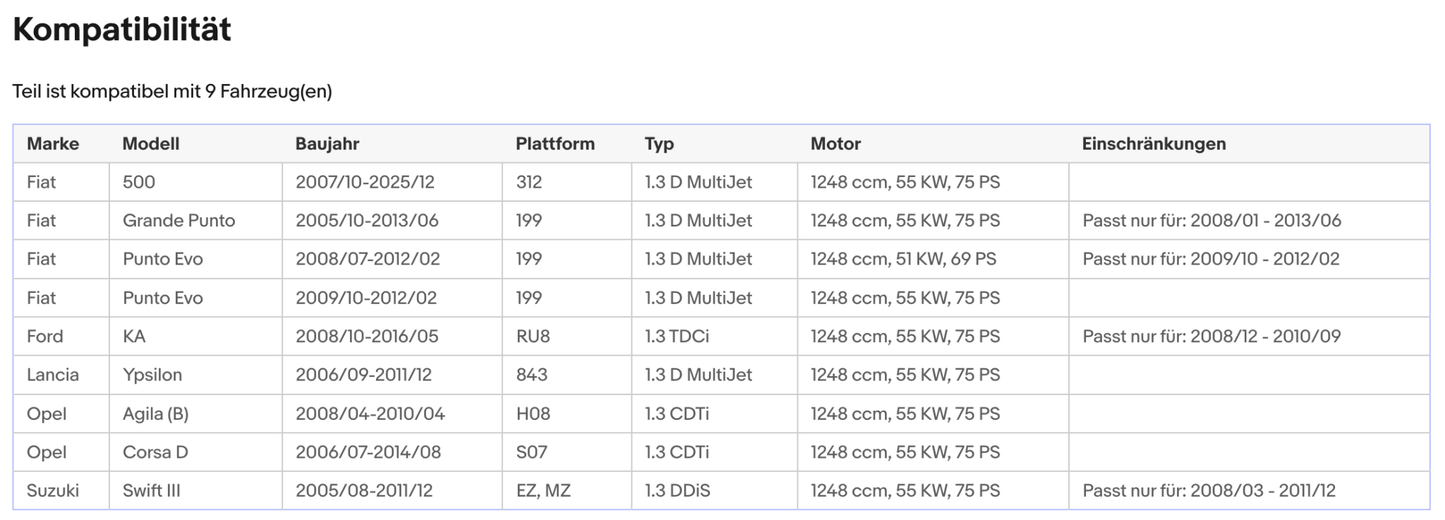1445x520 pixels.
Task: Click the Opel Agila (B) cell
Action: tap(155, 414)
